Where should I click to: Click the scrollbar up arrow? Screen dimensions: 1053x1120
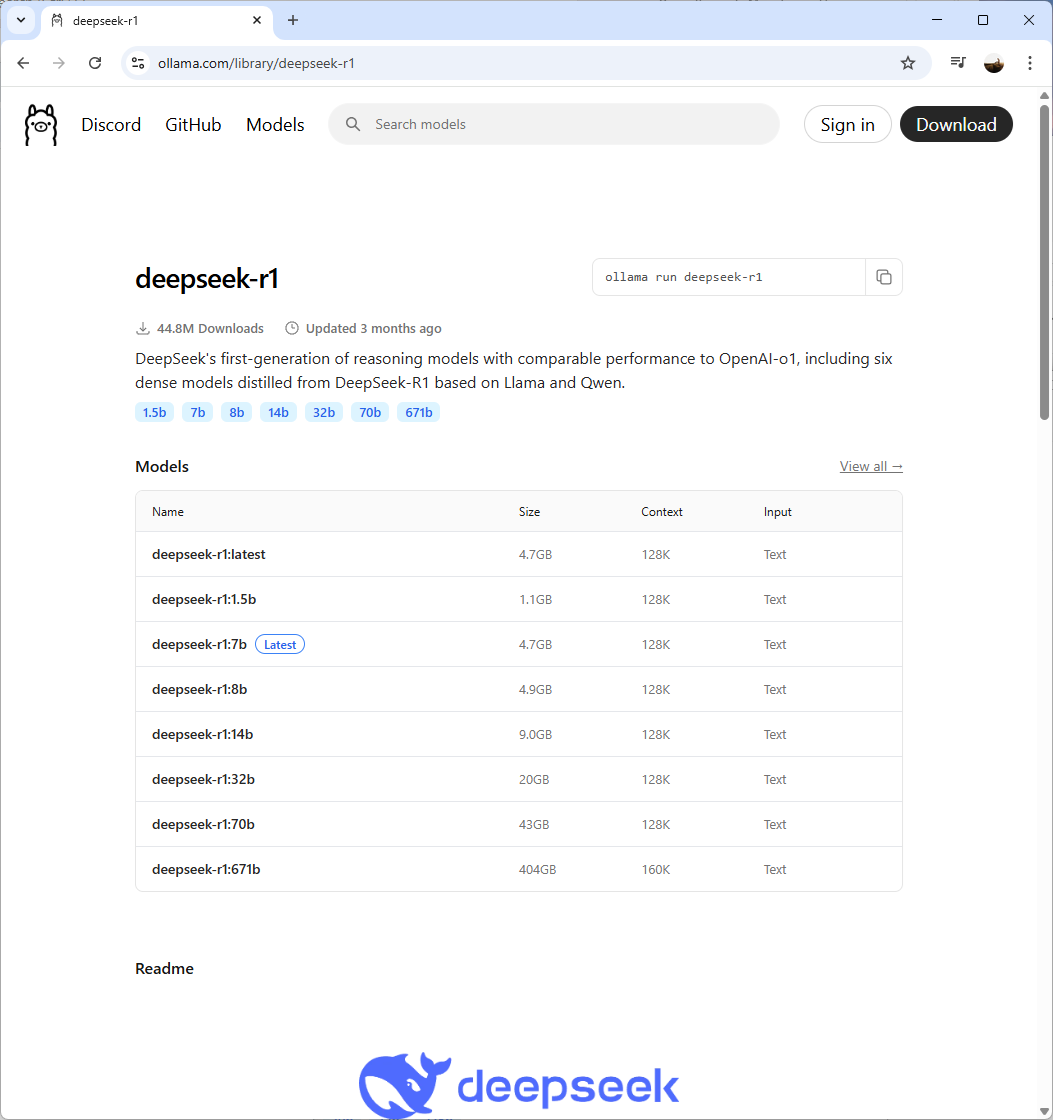pyautogui.click(x=1044, y=96)
